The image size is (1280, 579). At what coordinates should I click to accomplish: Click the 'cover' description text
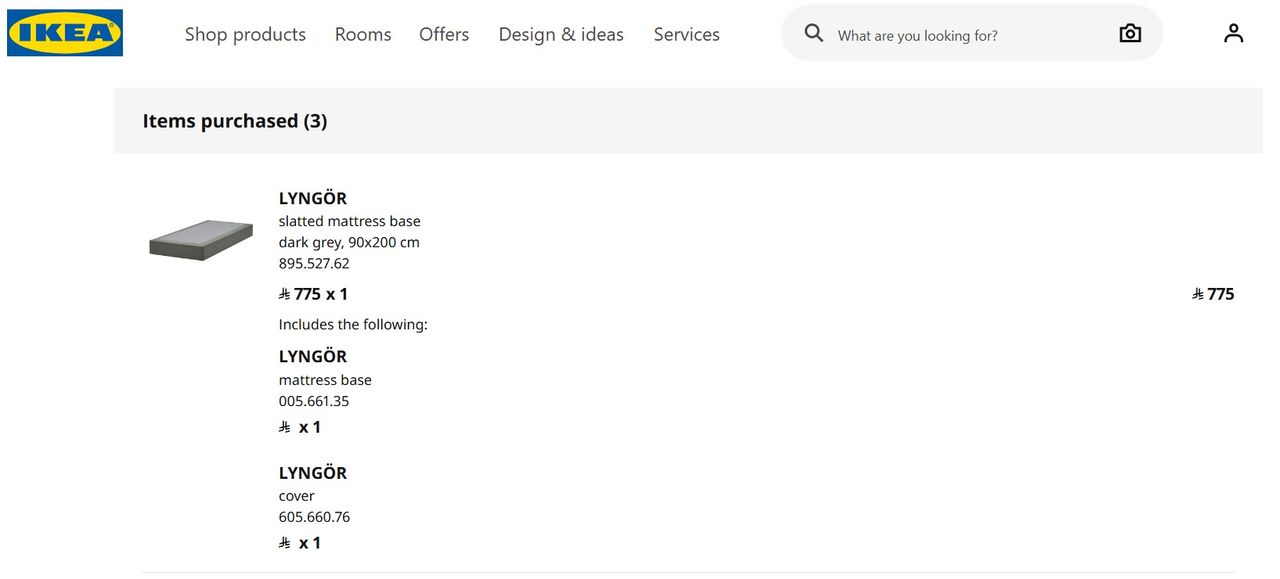297,496
